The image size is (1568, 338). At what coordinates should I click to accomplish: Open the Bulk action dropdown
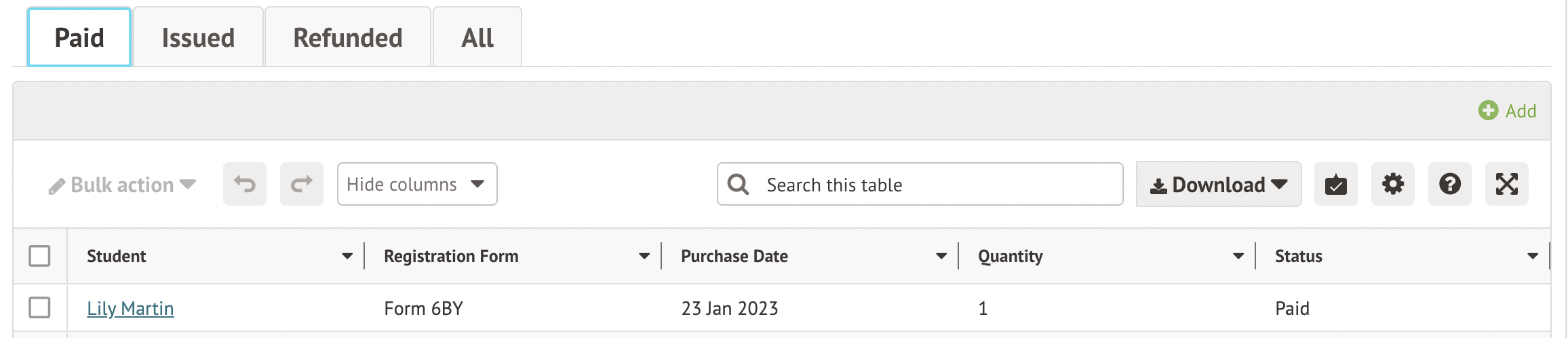click(123, 185)
